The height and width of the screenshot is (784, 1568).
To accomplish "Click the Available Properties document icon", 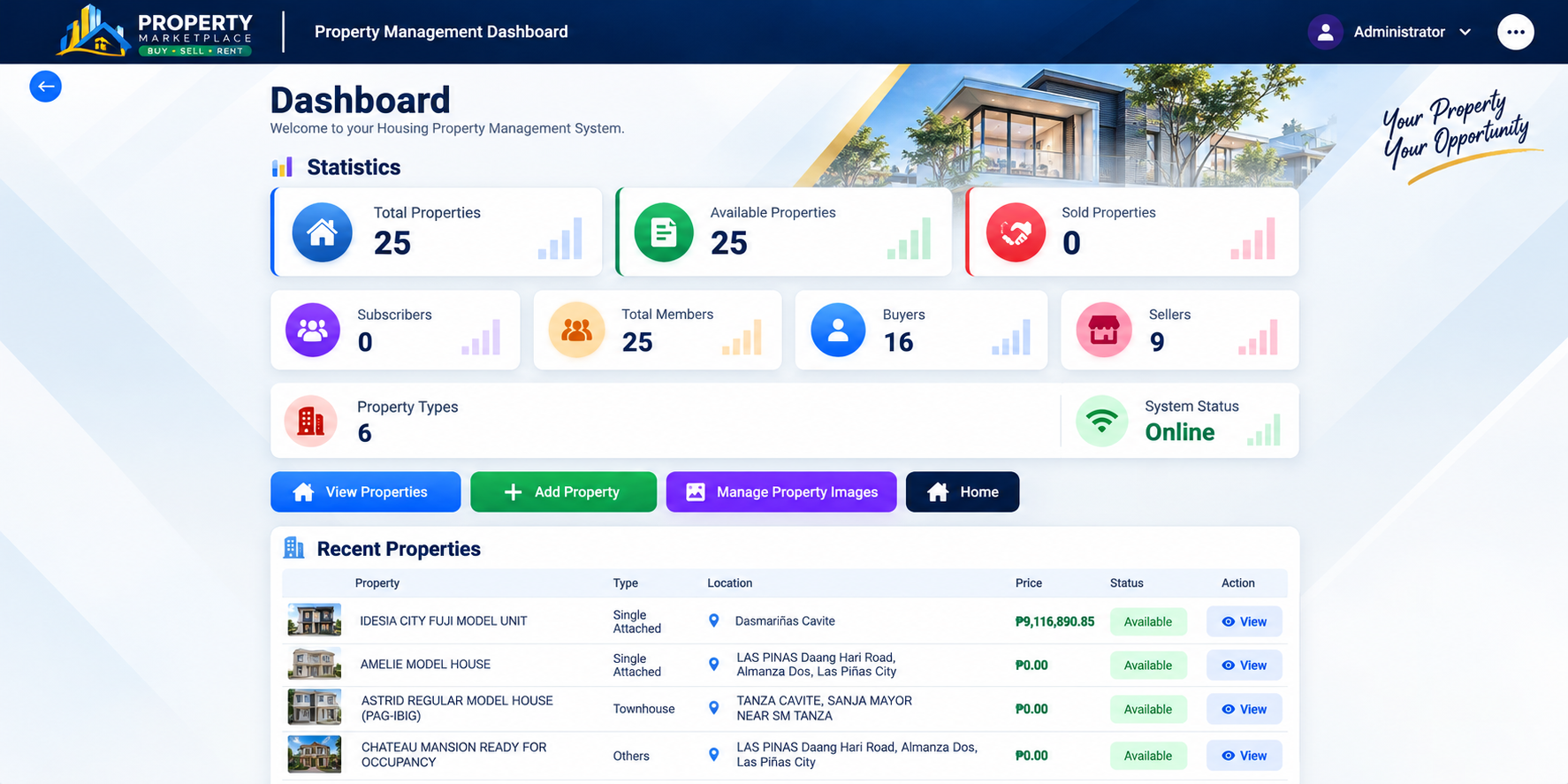I will click(664, 232).
